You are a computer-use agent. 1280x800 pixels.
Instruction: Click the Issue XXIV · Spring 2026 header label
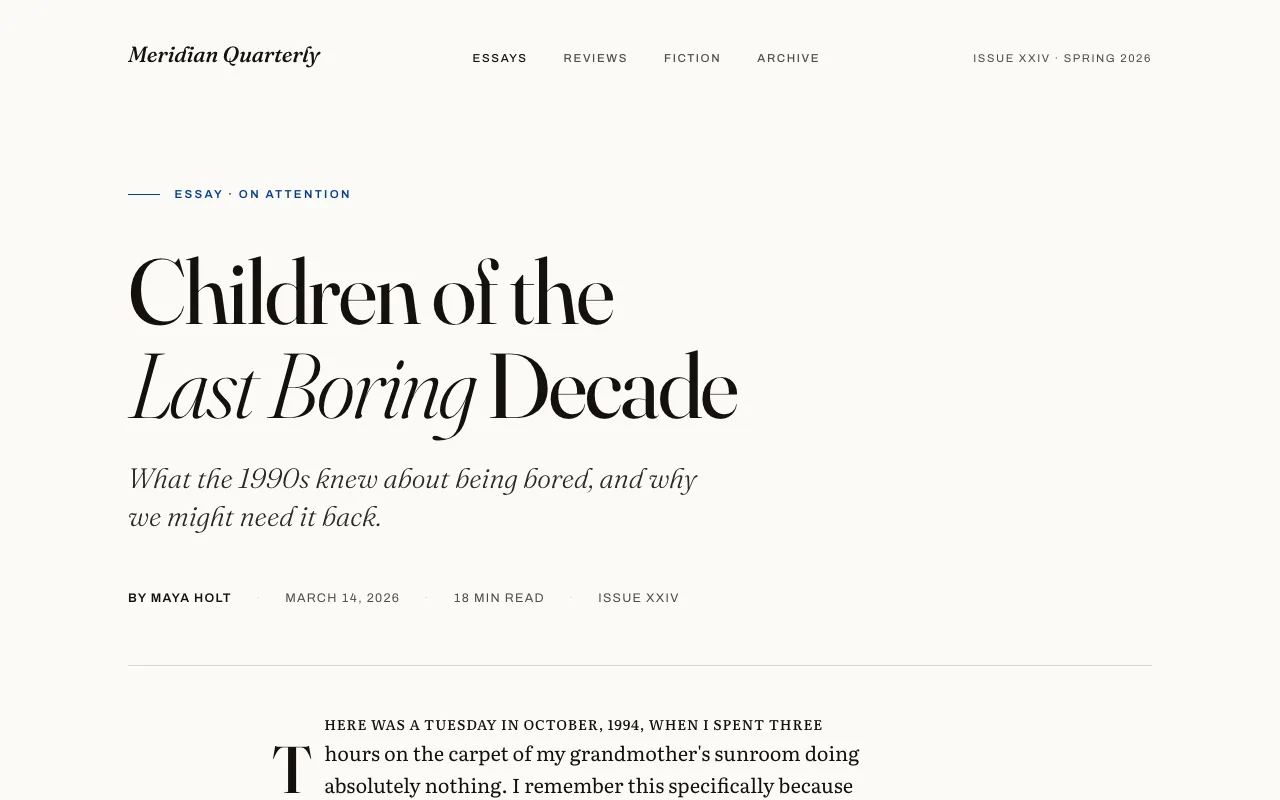(1061, 58)
